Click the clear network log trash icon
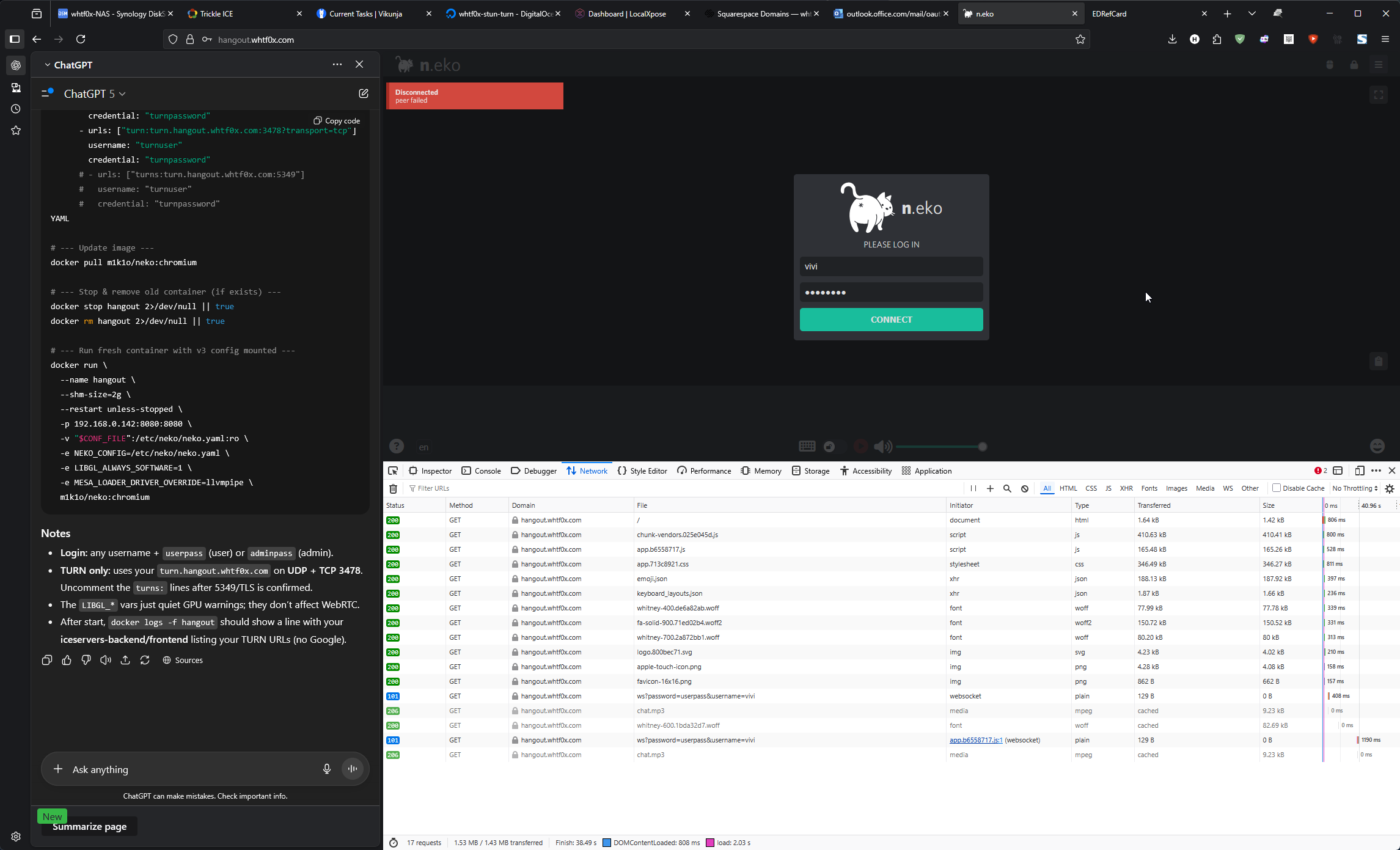This screenshot has width=1400, height=850. [x=394, y=489]
